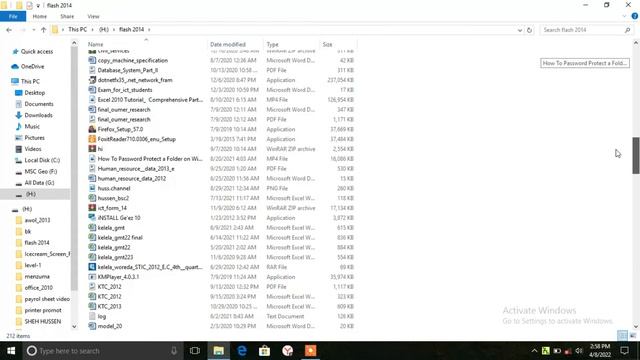Sort by the Name column header

click(x=96, y=44)
